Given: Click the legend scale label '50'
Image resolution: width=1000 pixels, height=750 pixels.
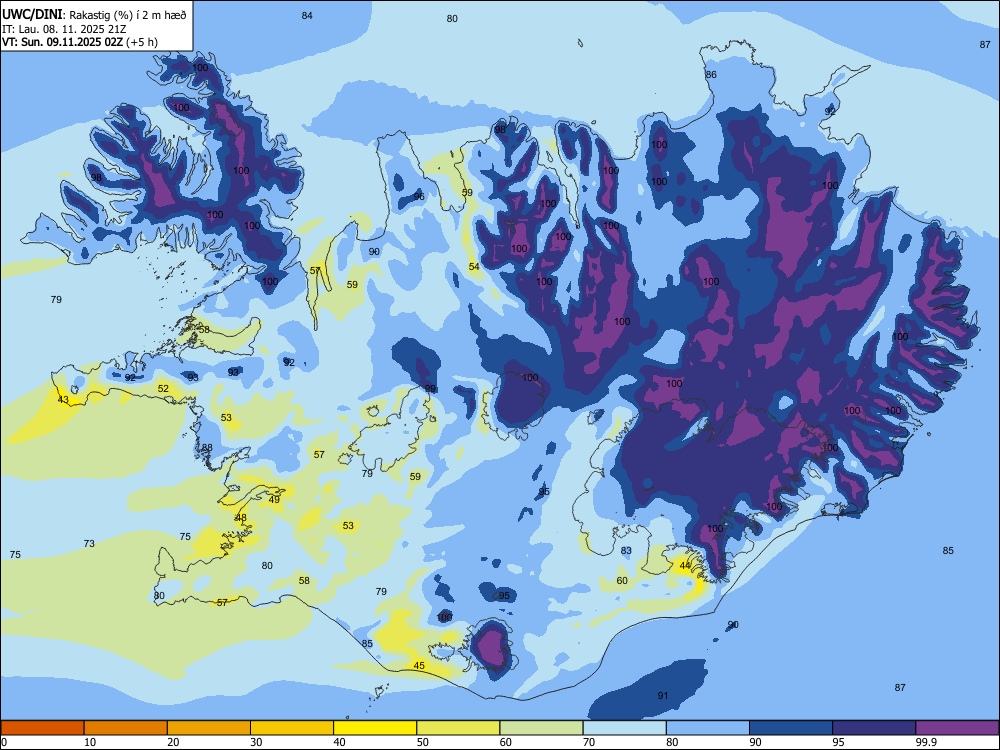Looking at the screenshot, I should coord(422,742).
